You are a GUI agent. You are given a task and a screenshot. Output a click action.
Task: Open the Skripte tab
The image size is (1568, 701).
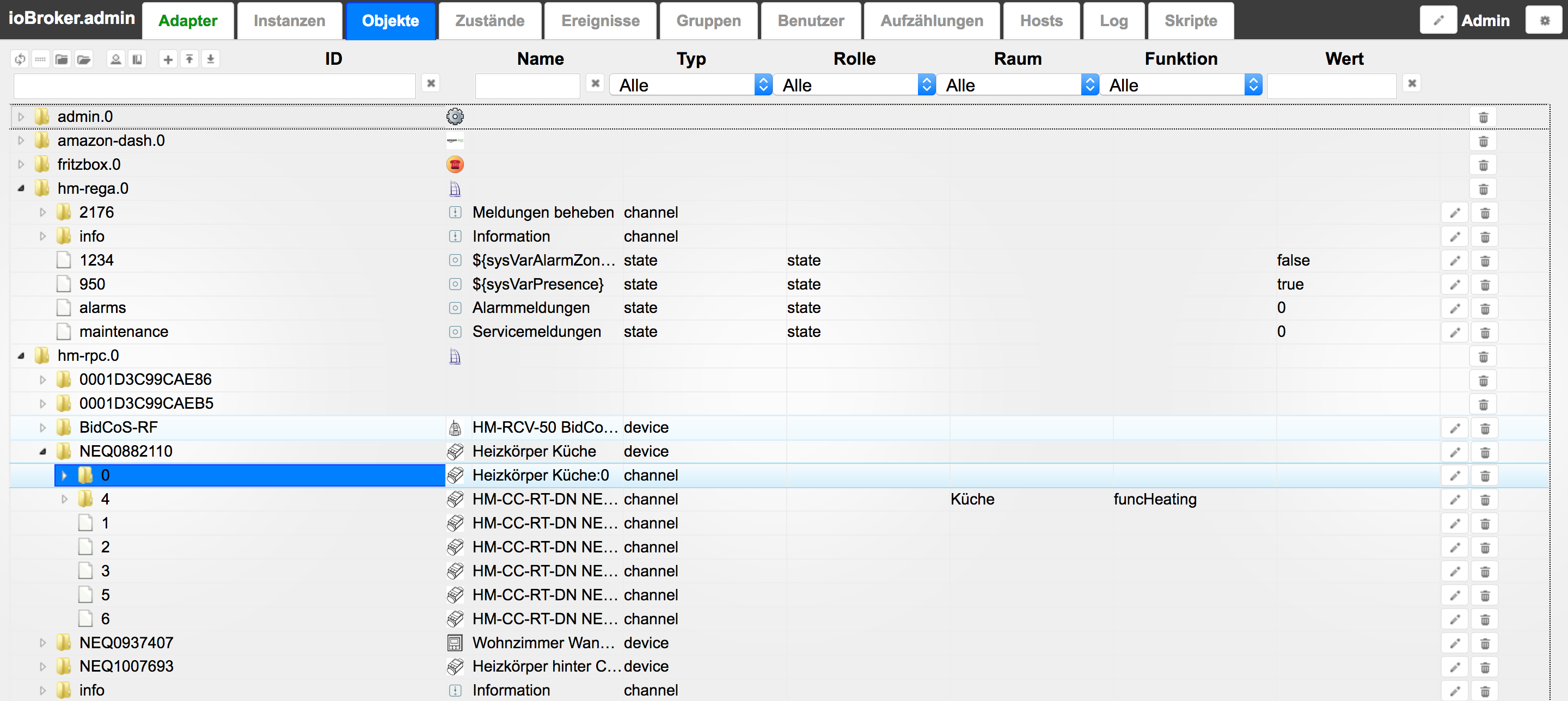tap(1190, 21)
